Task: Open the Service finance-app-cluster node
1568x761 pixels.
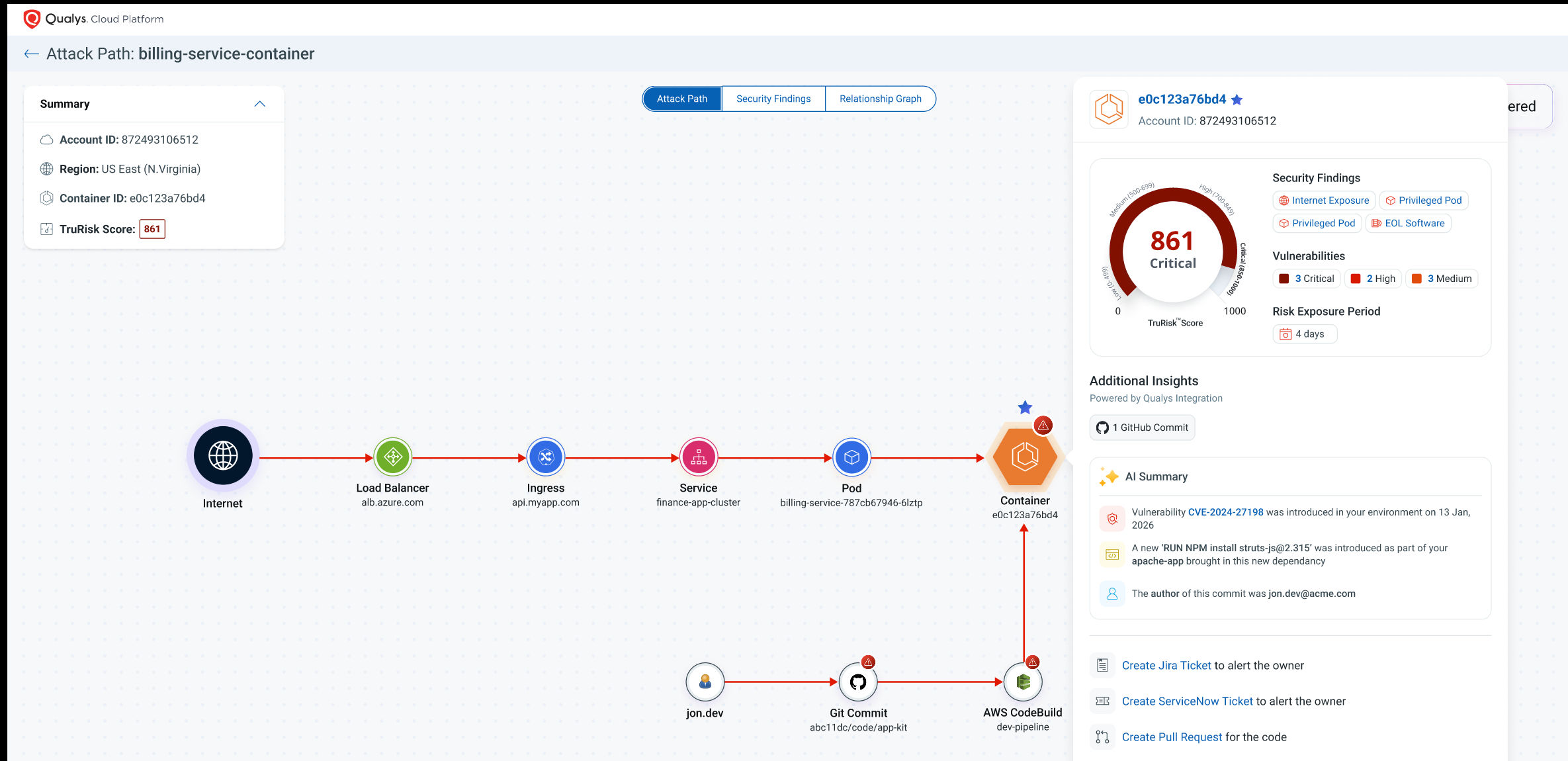Action: point(699,457)
